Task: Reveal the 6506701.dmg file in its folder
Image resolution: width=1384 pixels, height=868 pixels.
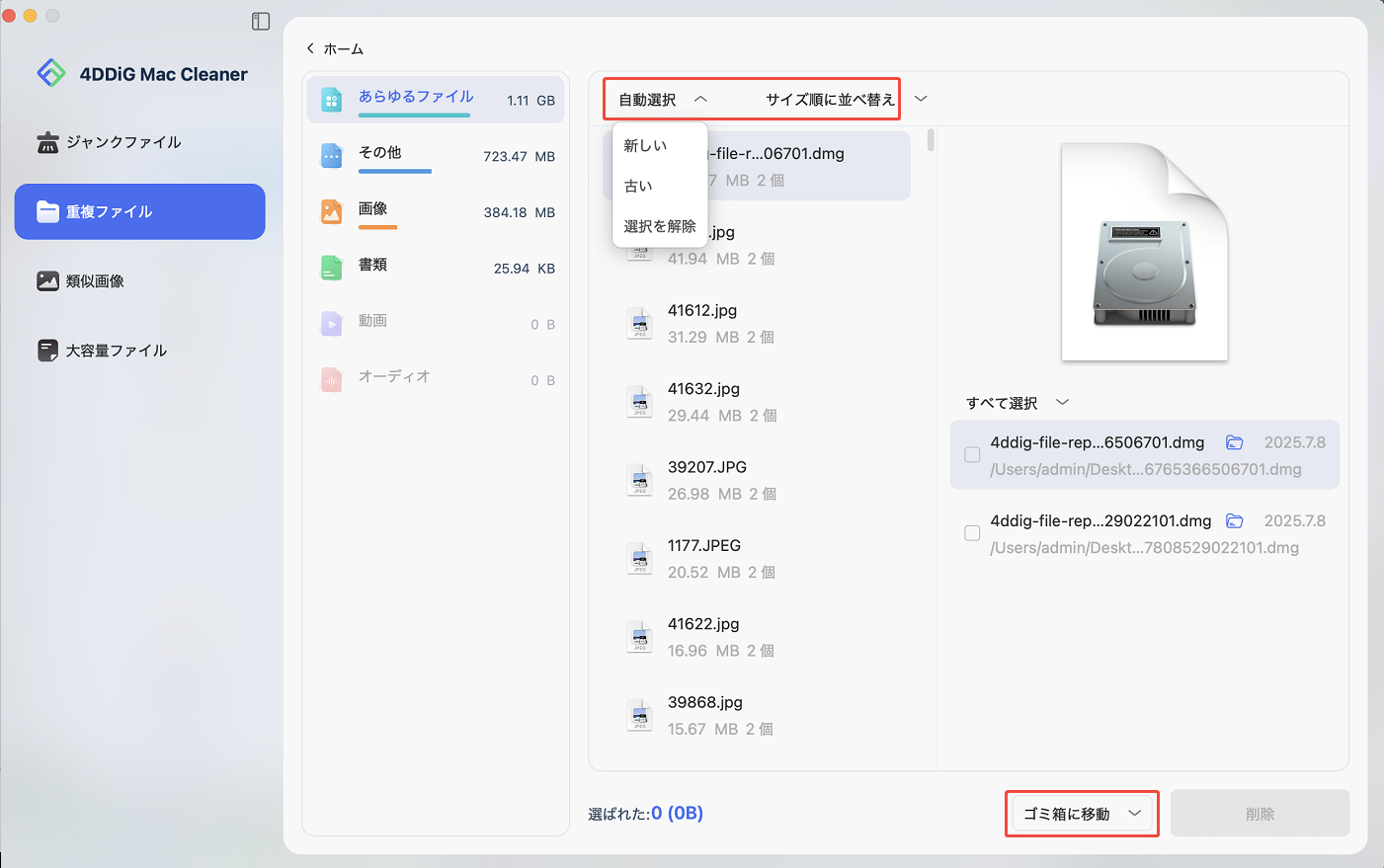Action: [x=1234, y=442]
